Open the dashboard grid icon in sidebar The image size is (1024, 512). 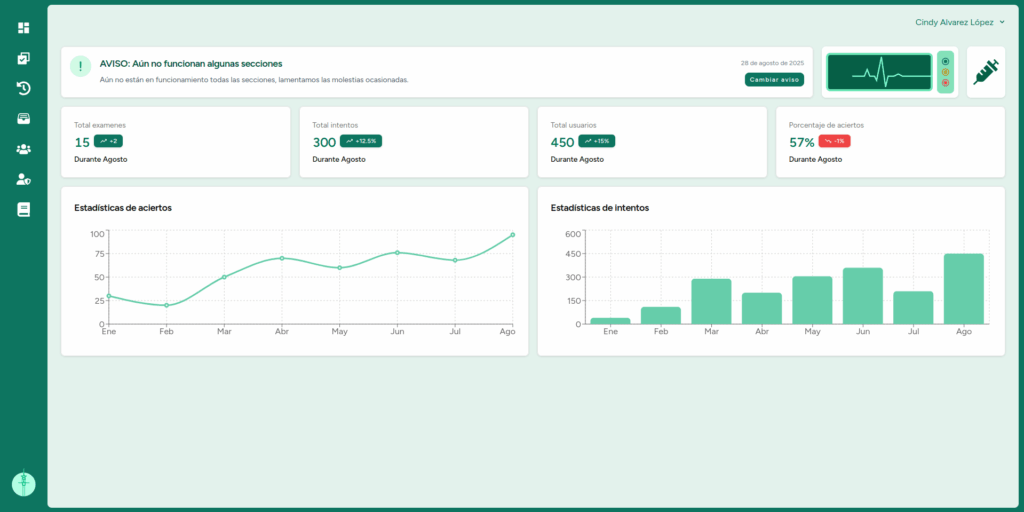pos(23,28)
